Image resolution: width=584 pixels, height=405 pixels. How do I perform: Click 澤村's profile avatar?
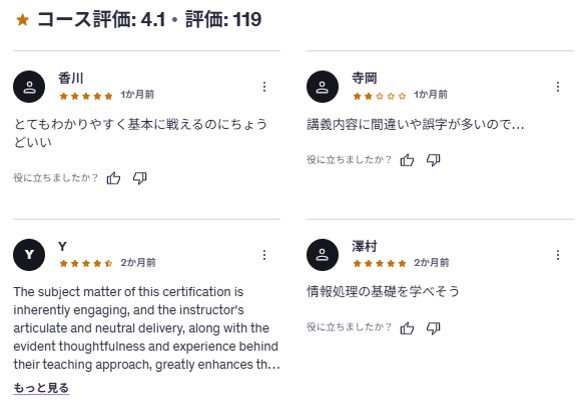click(323, 255)
